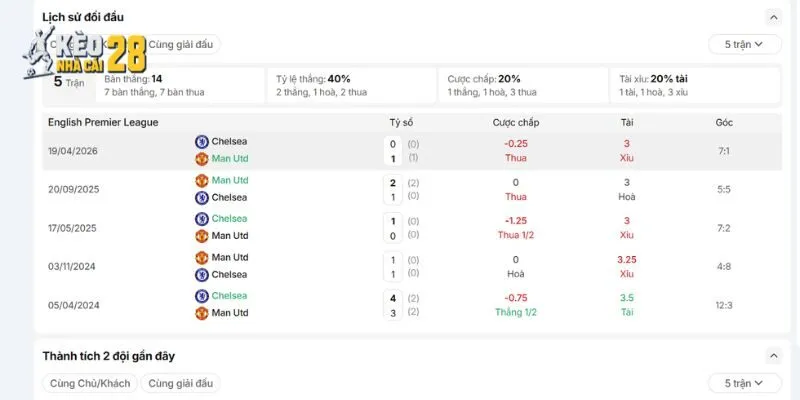Click Chelsea crest in 17/05/2025 match

202,219
